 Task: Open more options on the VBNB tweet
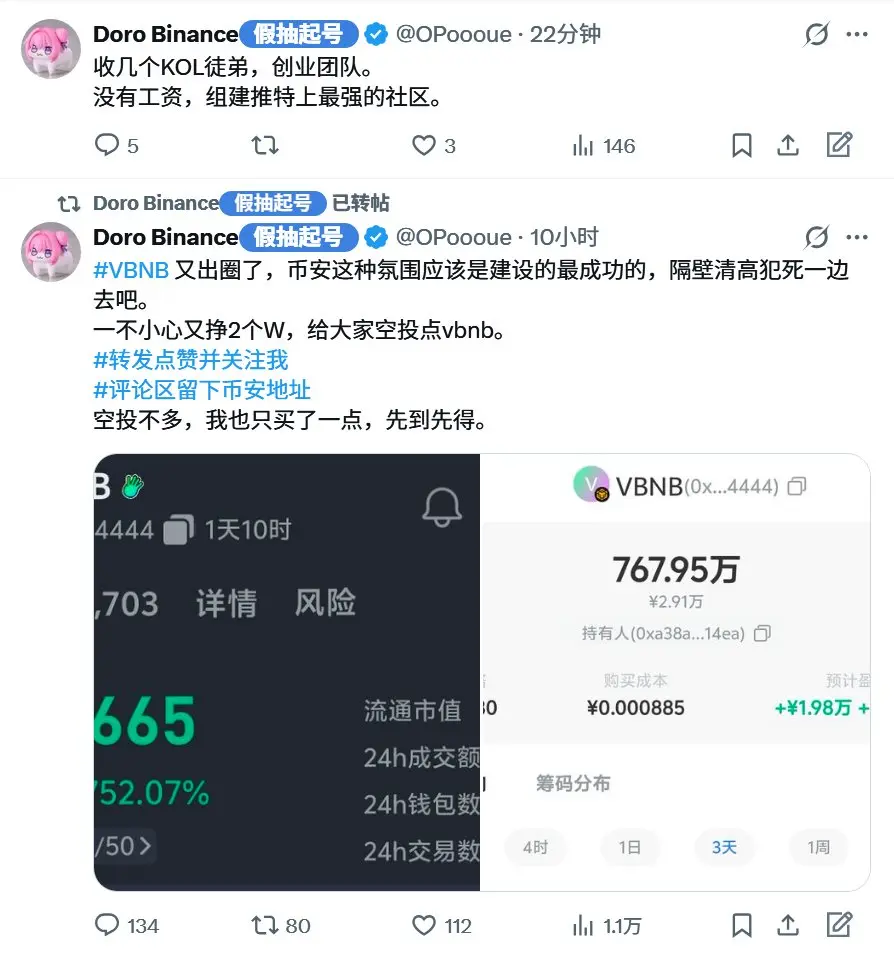click(857, 237)
